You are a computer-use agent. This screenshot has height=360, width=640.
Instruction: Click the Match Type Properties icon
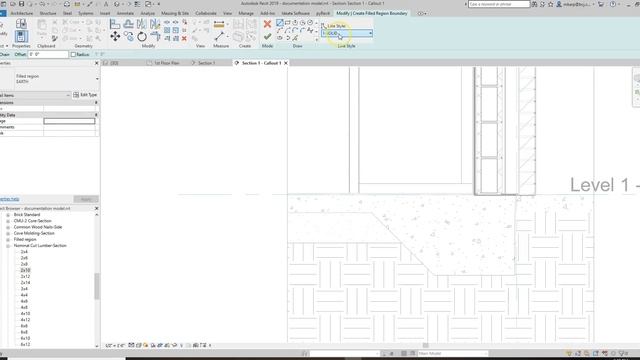pos(54,38)
